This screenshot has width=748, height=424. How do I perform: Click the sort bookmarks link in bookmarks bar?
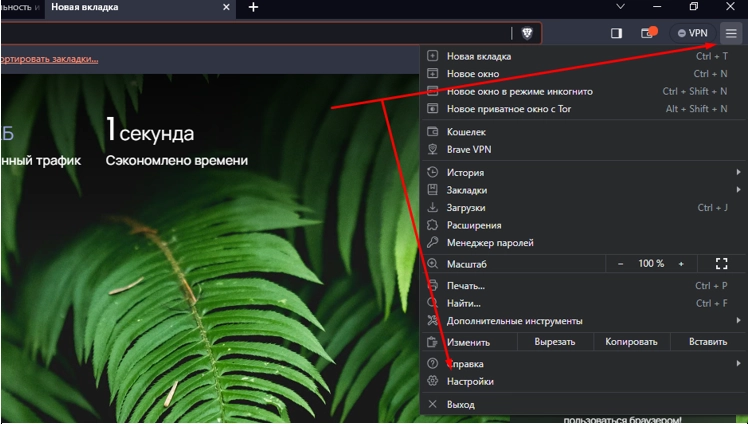(49, 59)
